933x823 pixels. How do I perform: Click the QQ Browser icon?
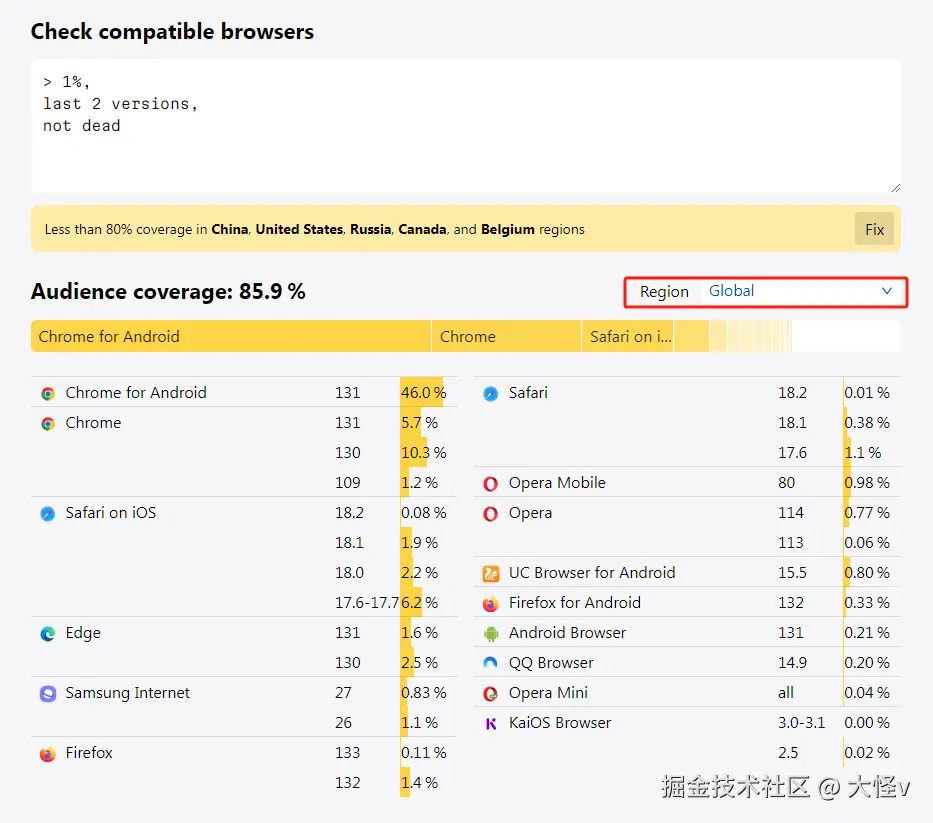[x=491, y=663]
